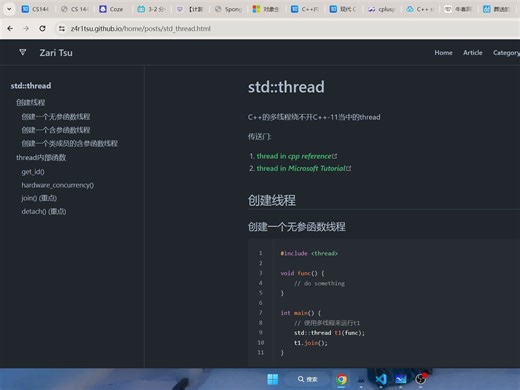Jump to thread内部函数 in sidebar
520x390 pixels.
41,157
